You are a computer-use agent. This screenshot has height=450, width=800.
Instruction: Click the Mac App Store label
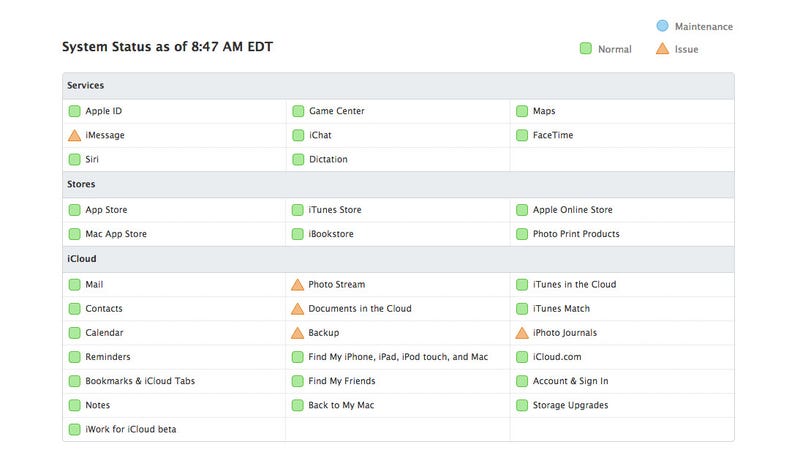pos(116,234)
